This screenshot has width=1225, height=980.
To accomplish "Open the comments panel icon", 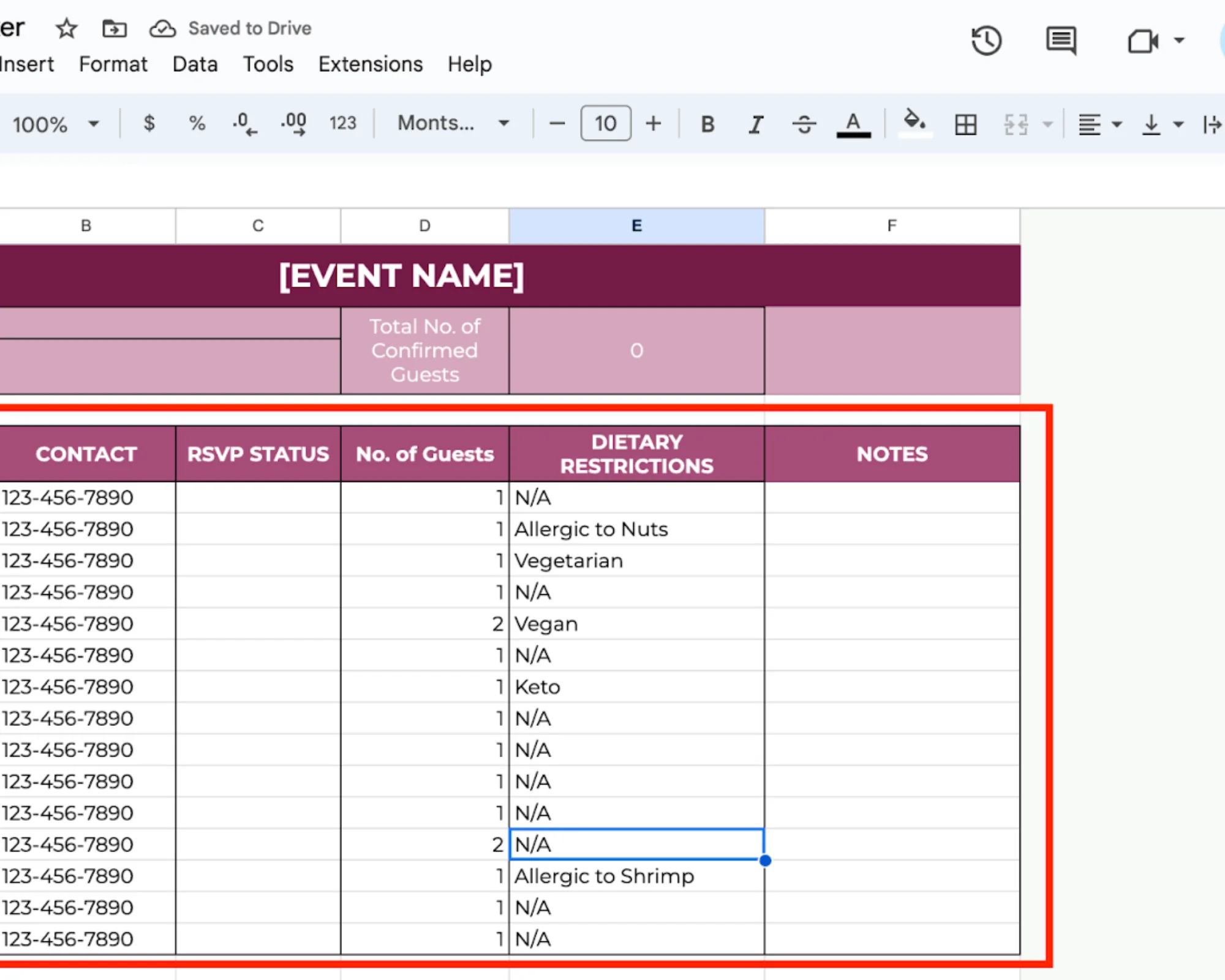I will coord(1061,41).
